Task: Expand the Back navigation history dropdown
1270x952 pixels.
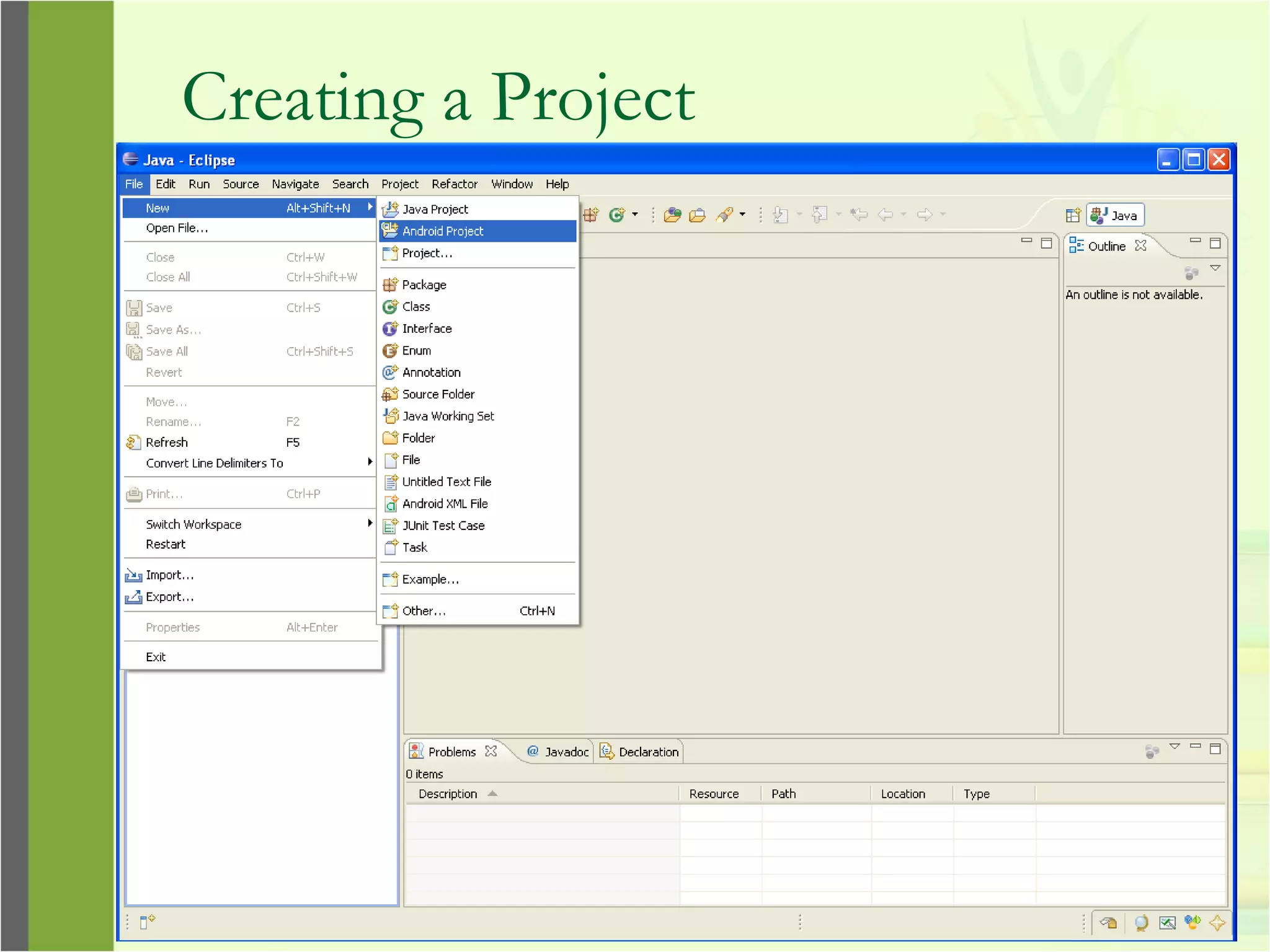Action: [x=904, y=215]
